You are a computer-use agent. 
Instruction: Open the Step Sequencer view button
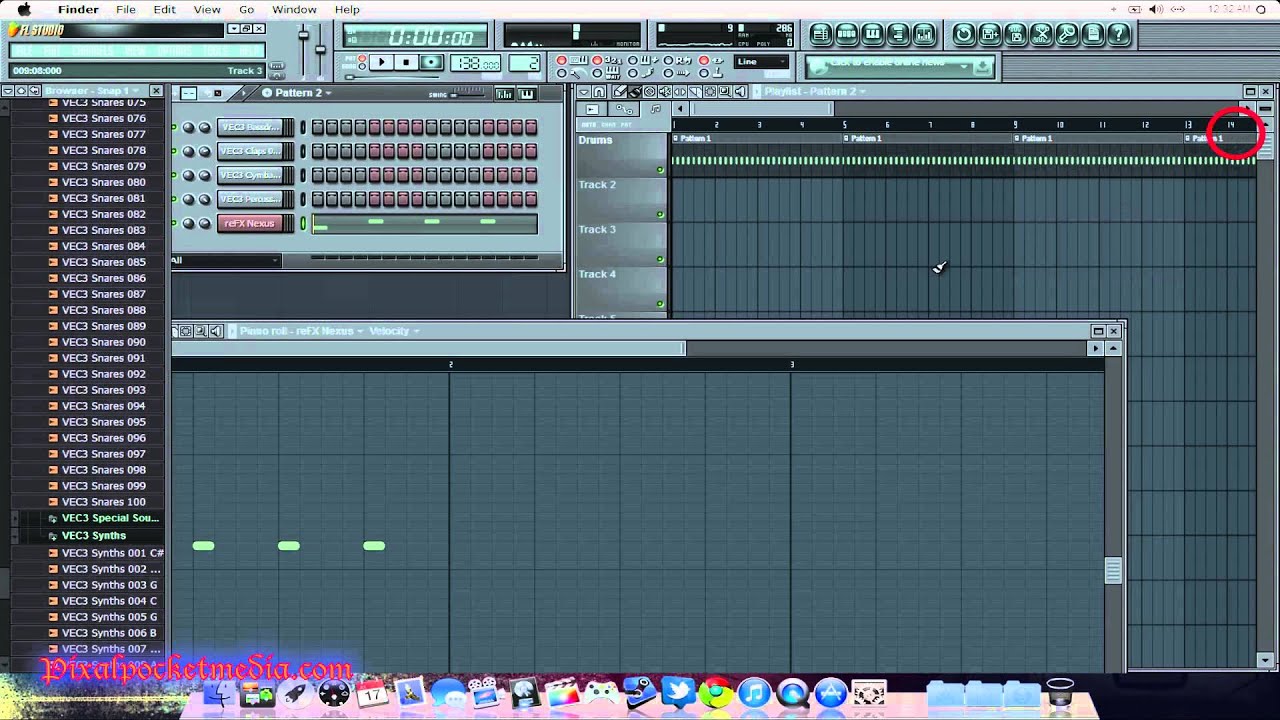(x=846, y=35)
